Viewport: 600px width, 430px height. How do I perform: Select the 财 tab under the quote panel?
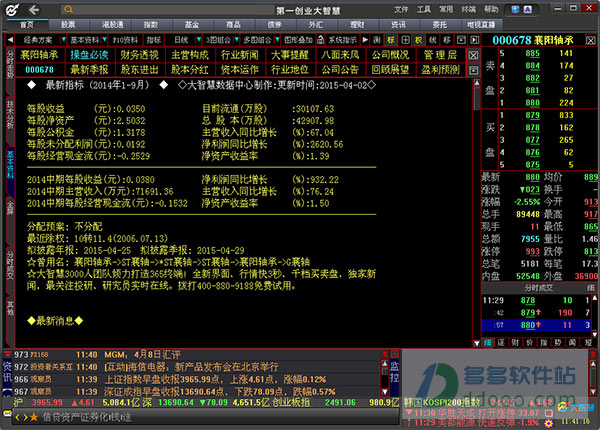coord(515,342)
